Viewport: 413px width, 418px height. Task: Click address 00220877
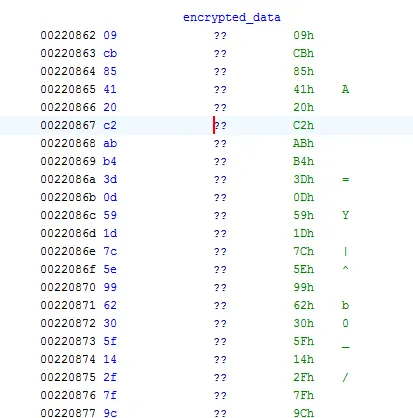68,413
